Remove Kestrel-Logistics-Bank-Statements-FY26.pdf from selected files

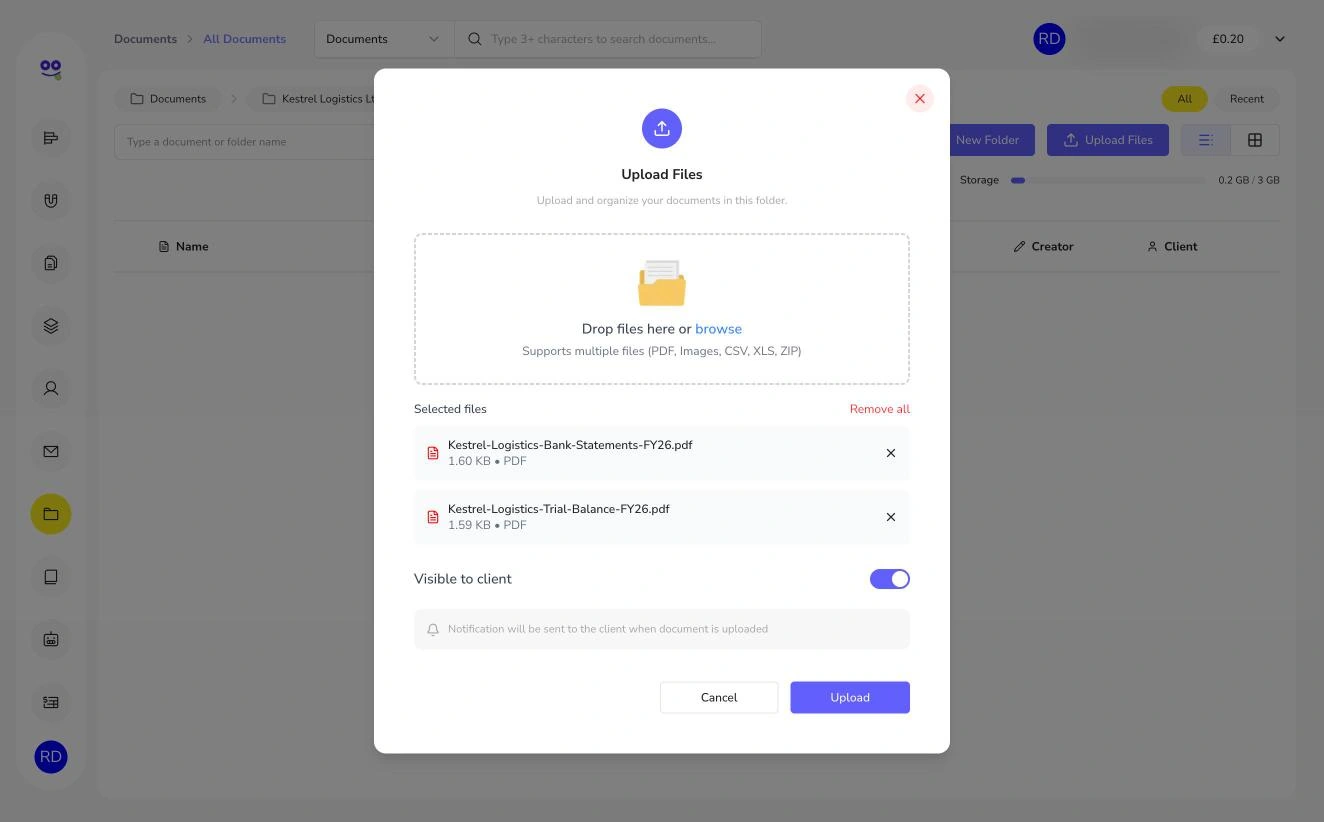pos(891,453)
